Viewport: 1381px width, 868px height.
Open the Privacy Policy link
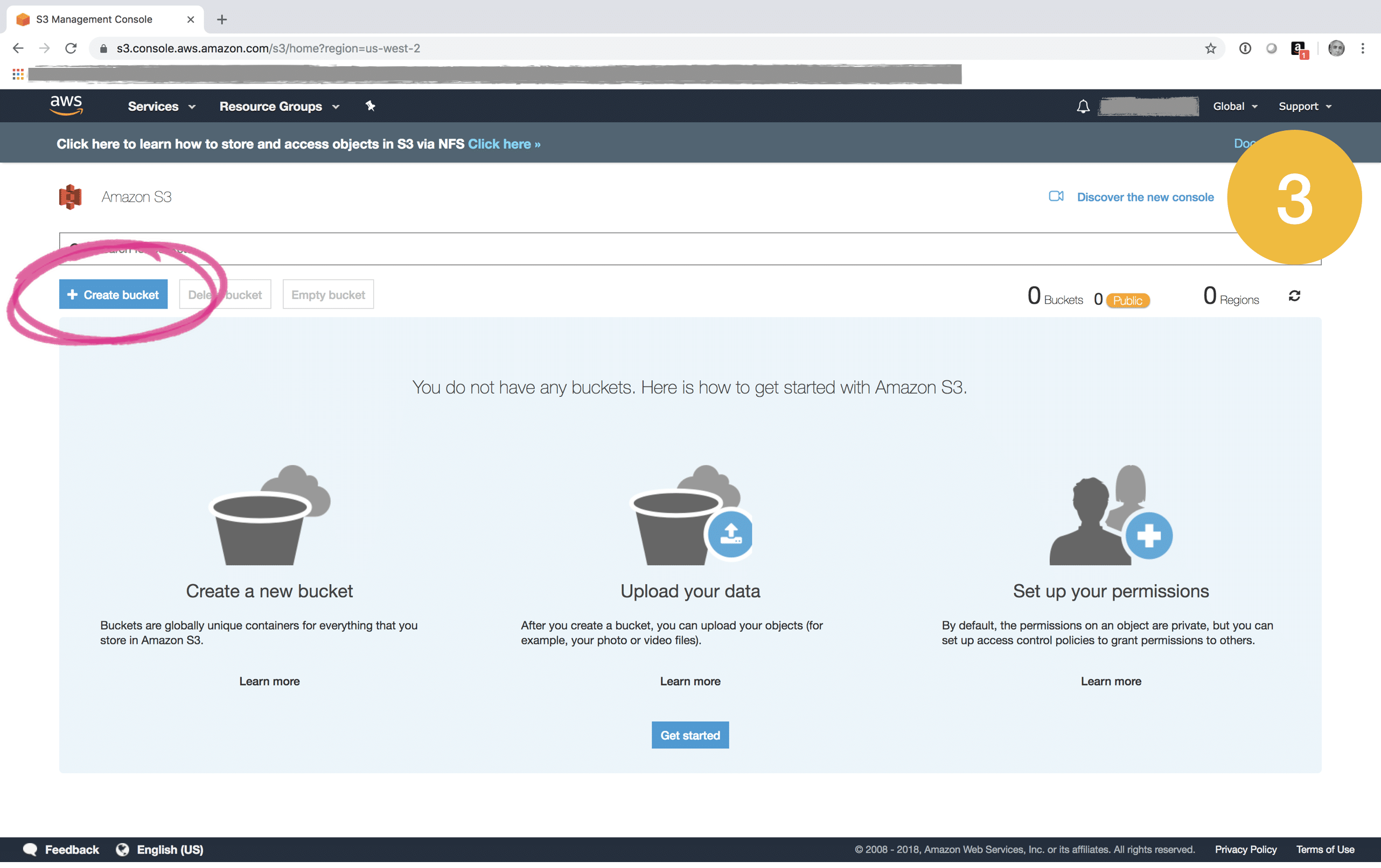point(1246,850)
